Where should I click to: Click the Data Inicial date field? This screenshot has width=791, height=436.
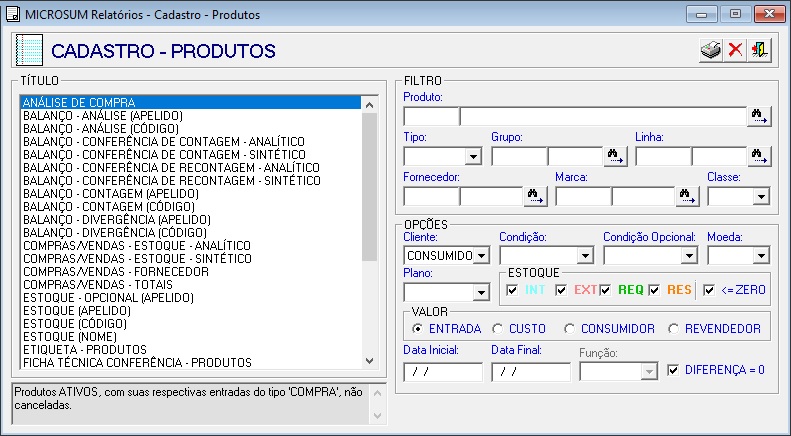tap(443, 372)
